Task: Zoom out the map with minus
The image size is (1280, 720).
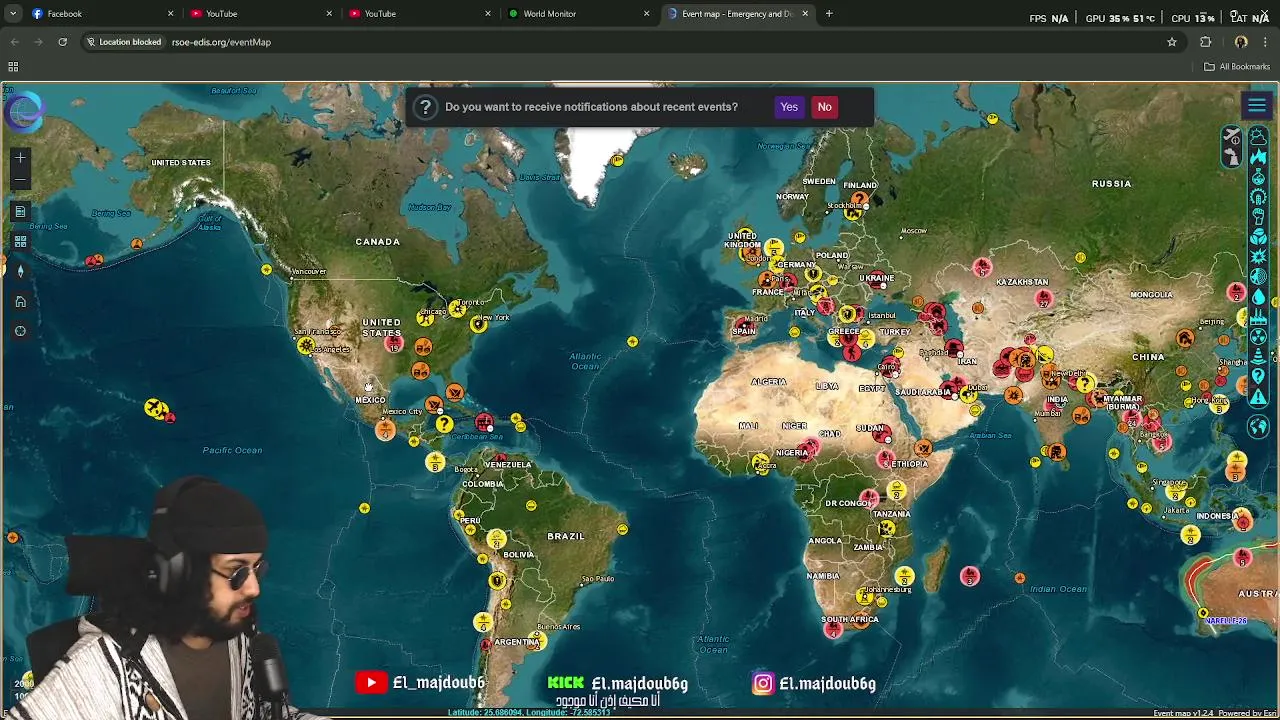Action: [x=20, y=180]
